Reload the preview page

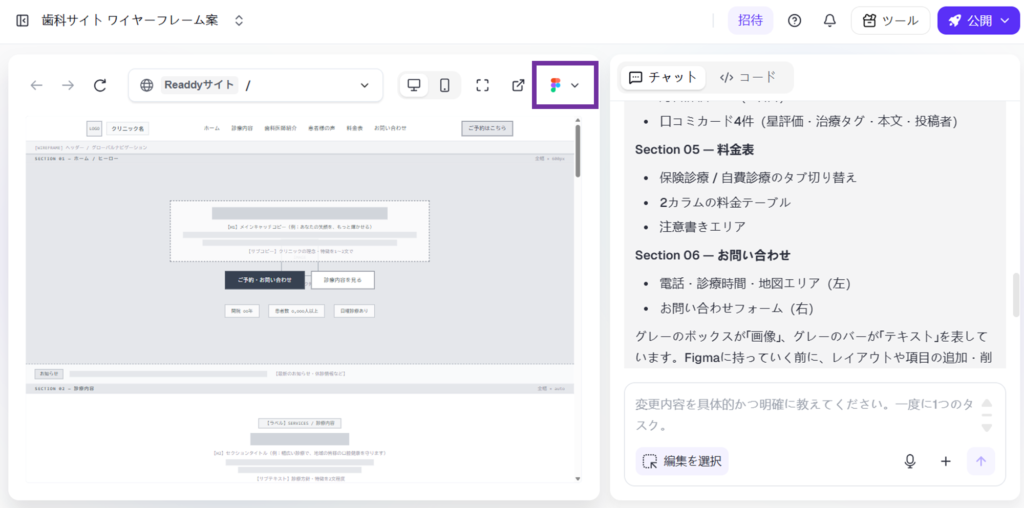tap(100, 85)
